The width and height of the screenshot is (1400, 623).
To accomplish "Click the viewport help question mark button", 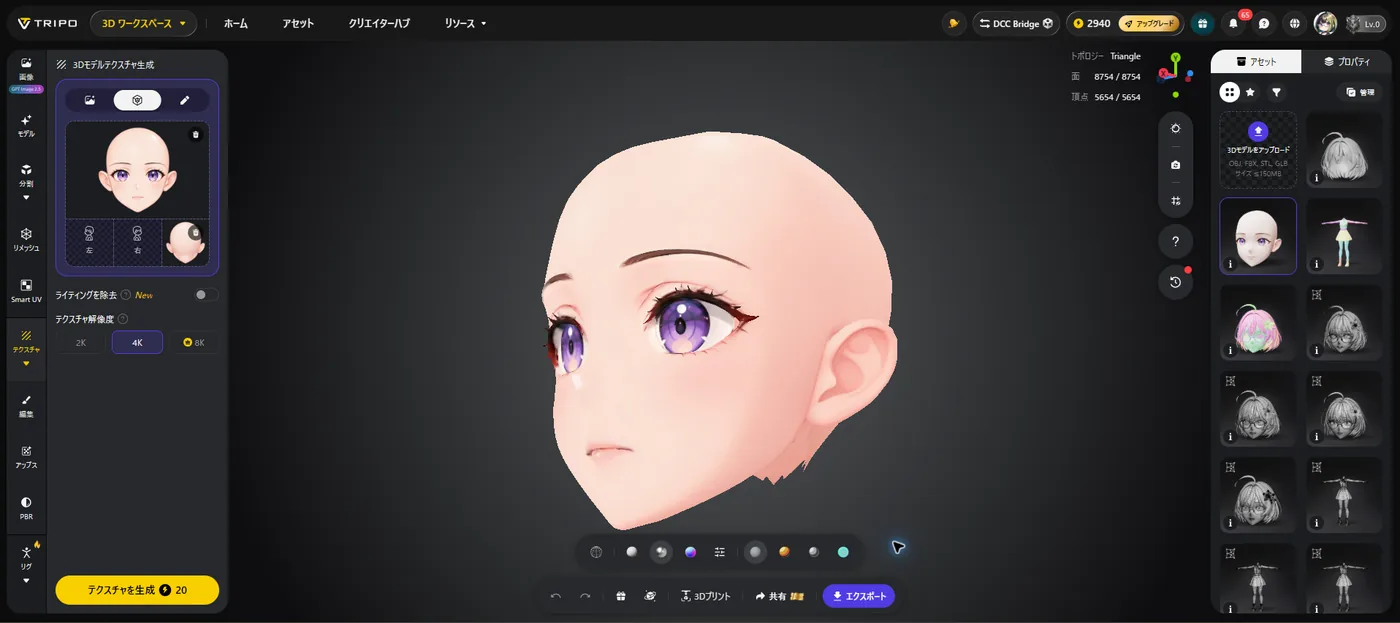I will click(x=1176, y=241).
